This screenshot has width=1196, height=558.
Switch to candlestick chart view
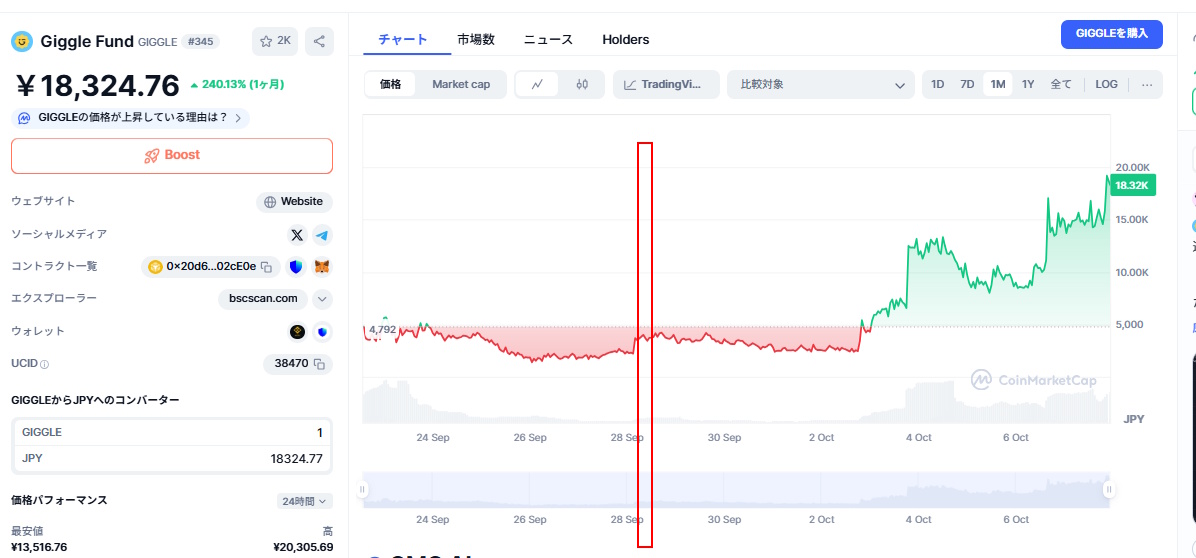(x=582, y=85)
